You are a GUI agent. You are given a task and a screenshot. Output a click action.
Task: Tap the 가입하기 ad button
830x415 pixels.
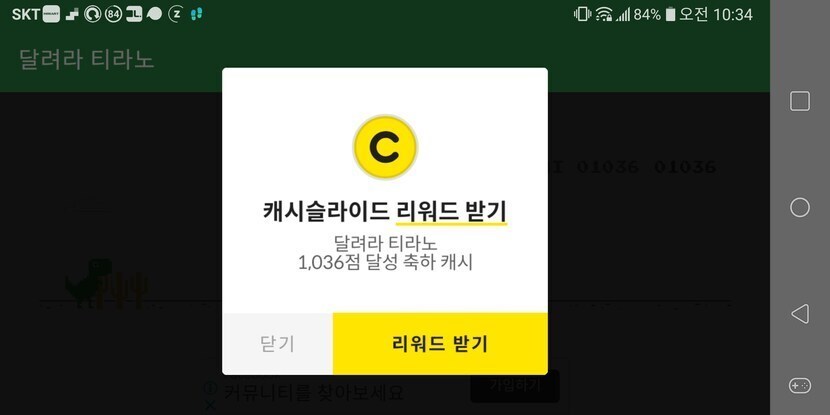[x=515, y=385]
